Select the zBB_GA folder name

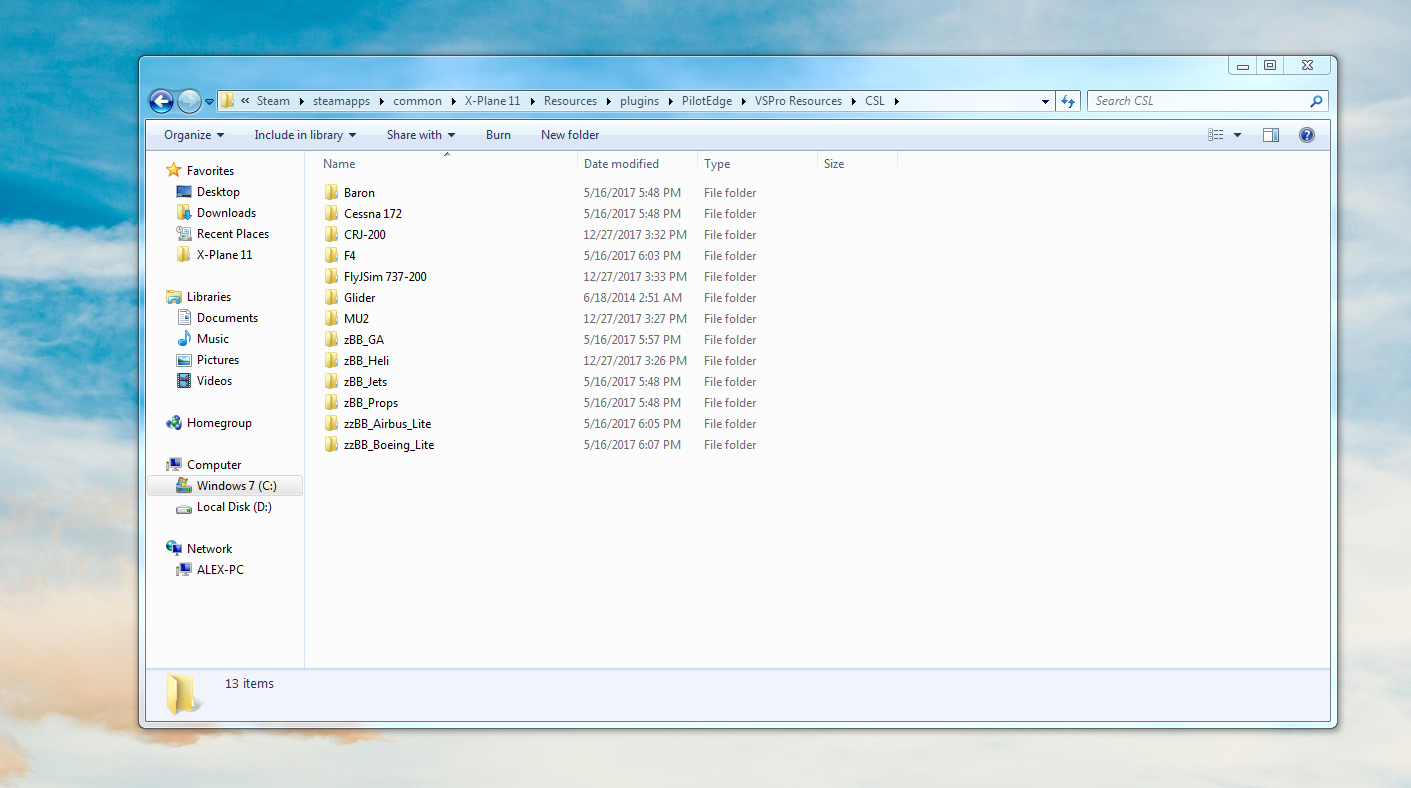click(364, 340)
